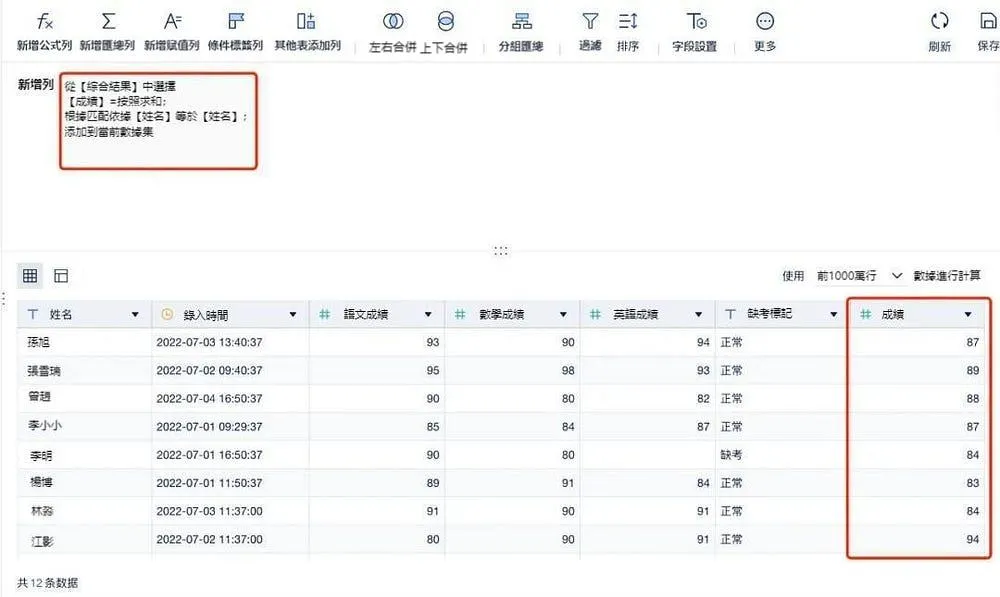Click 成績 value 89 in 張雪琦 row
Viewport: 1000px width, 597px height.
pyautogui.click(x=919, y=371)
